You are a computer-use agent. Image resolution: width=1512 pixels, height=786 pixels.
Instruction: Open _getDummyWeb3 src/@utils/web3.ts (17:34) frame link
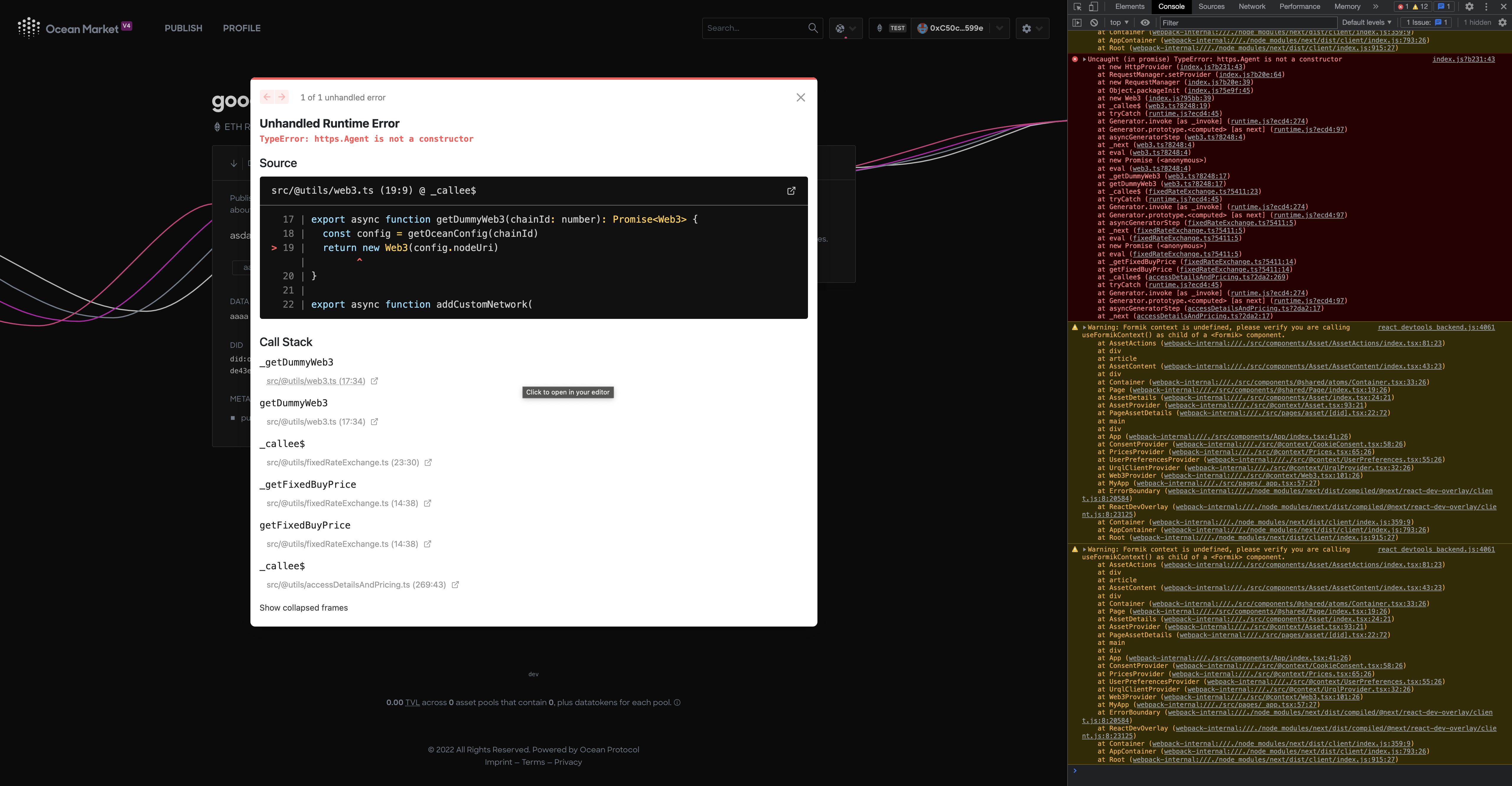click(316, 381)
